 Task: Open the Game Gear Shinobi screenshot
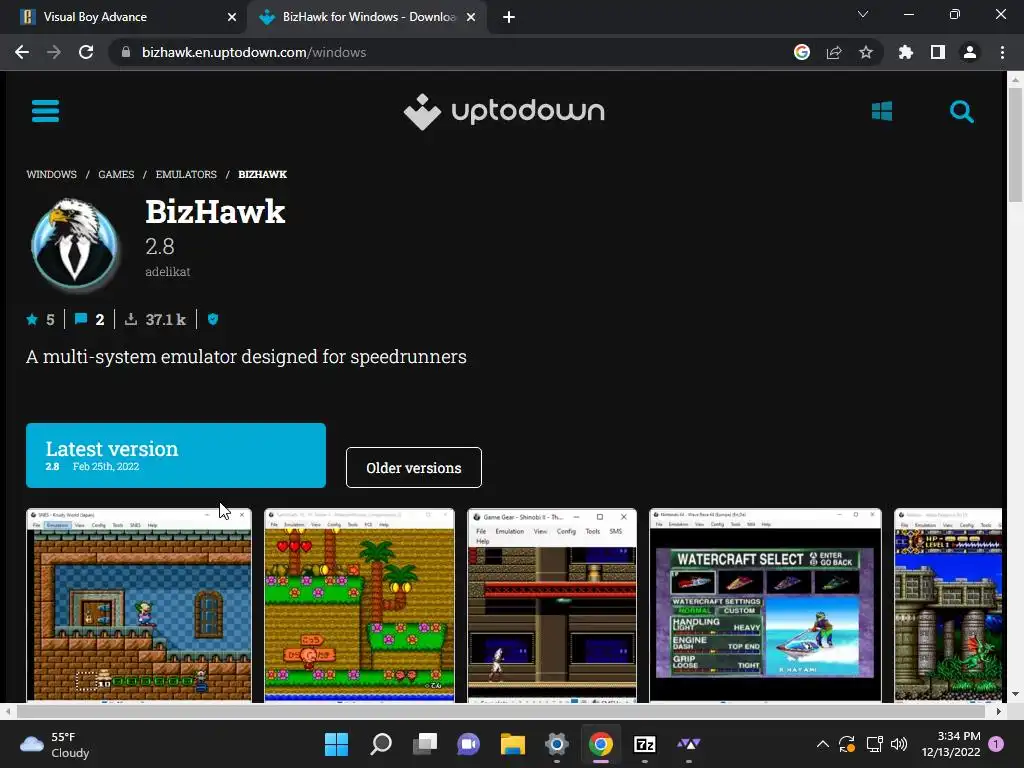point(552,605)
